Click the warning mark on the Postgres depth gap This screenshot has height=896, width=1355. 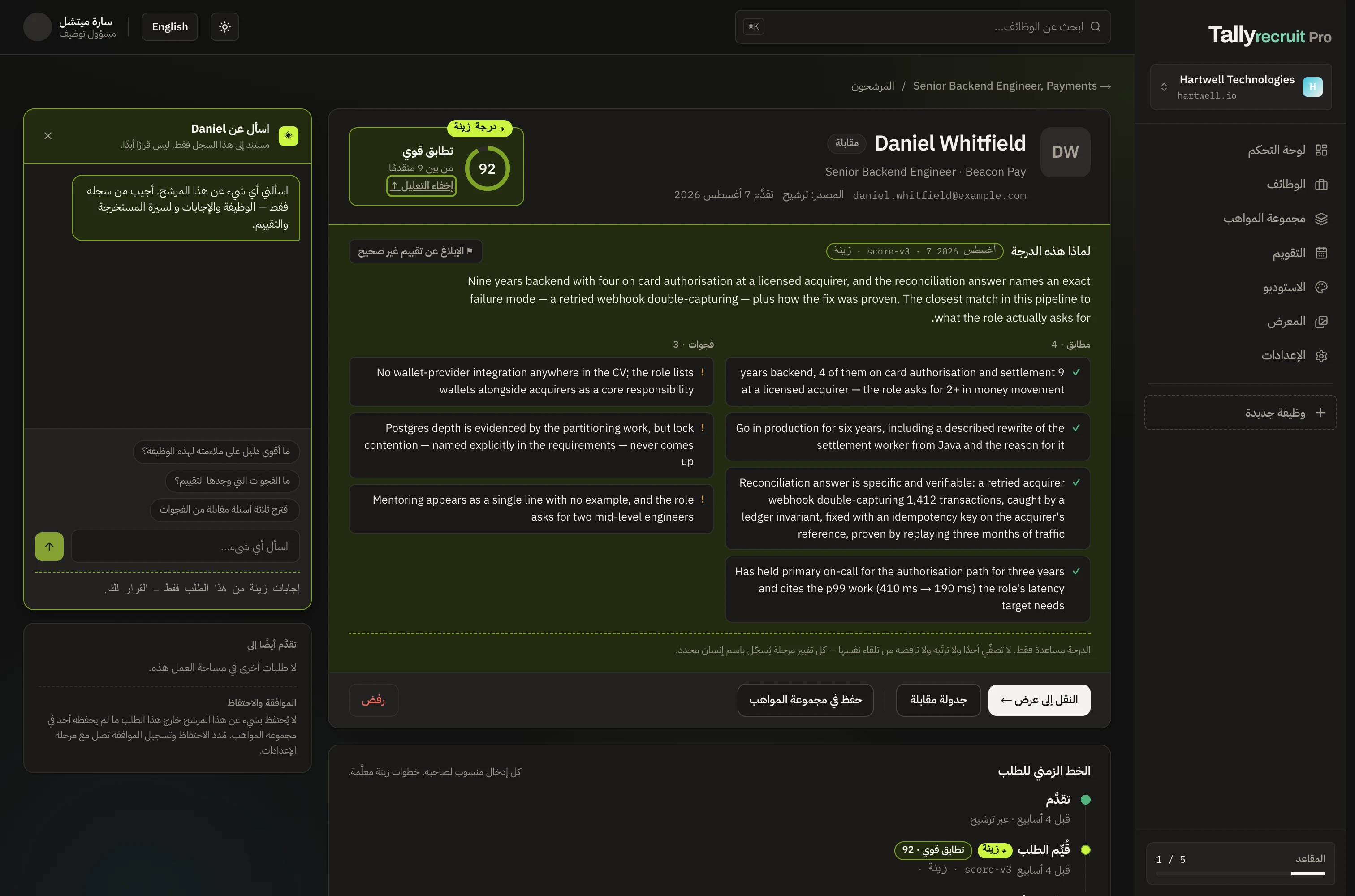[x=702, y=427]
